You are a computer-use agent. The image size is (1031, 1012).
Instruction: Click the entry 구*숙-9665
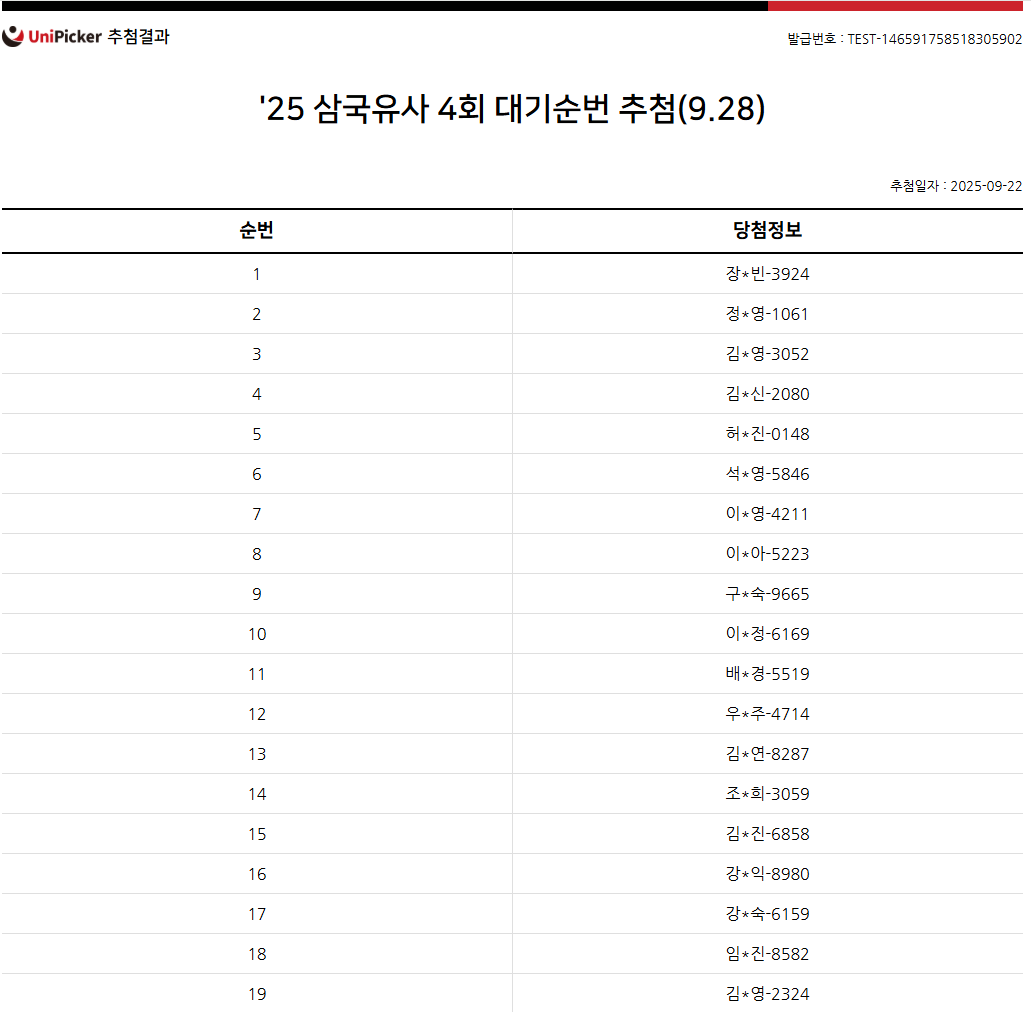(x=767, y=594)
